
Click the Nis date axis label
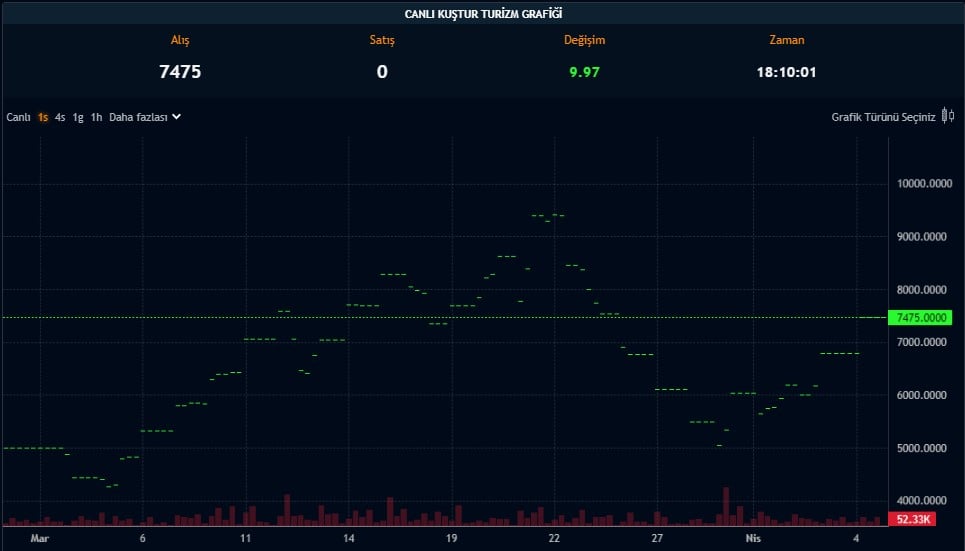coord(755,538)
